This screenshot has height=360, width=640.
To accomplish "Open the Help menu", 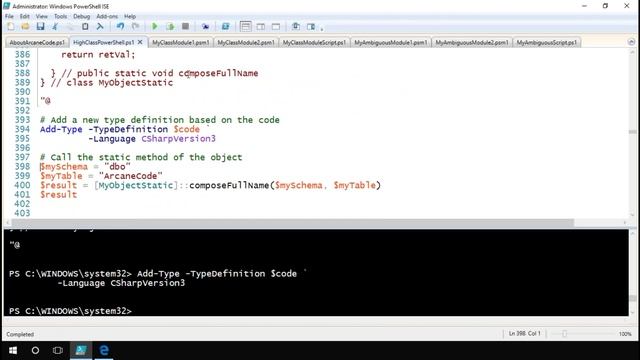I will tap(130, 16).
